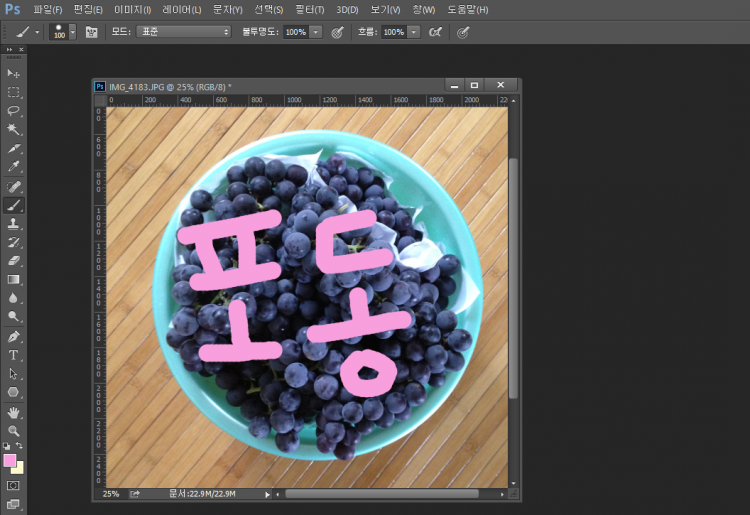Select the Move tool
This screenshot has width=750, height=515.
click(x=14, y=73)
